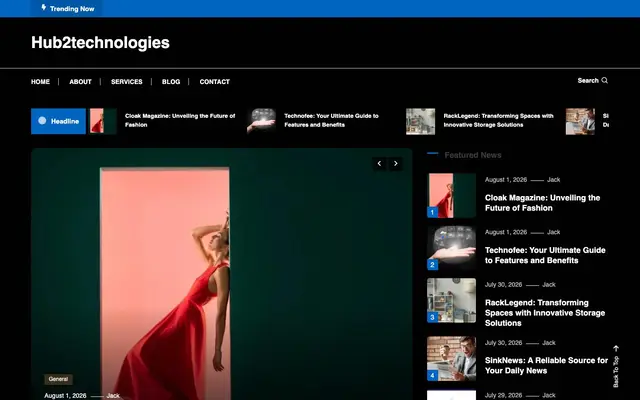Click July 30 date above SinkNews title
Screen dimensions: 640x400
coord(503,343)
